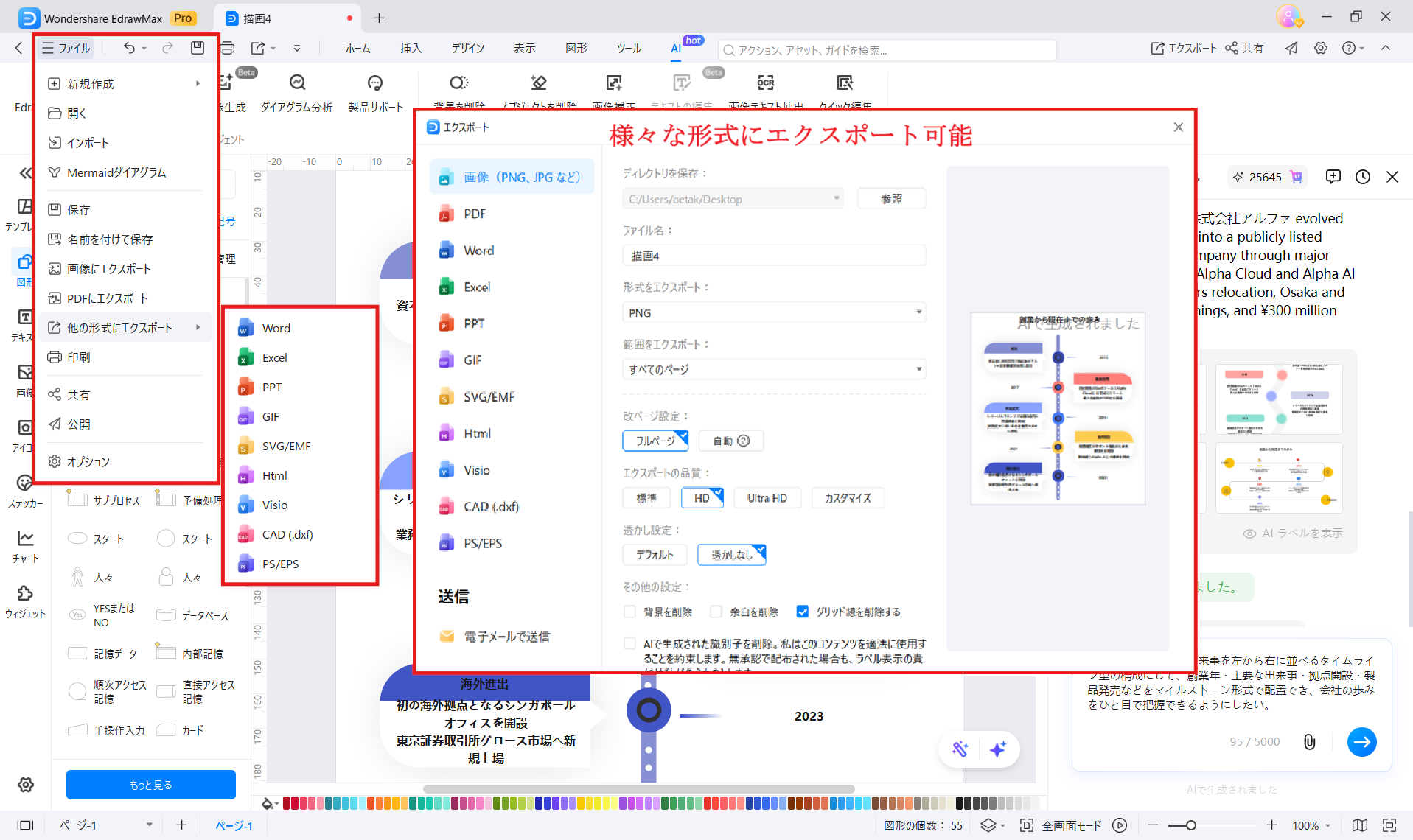Click the print icon in top toolbar
This screenshot has width=1413, height=840.
(228, 48)
